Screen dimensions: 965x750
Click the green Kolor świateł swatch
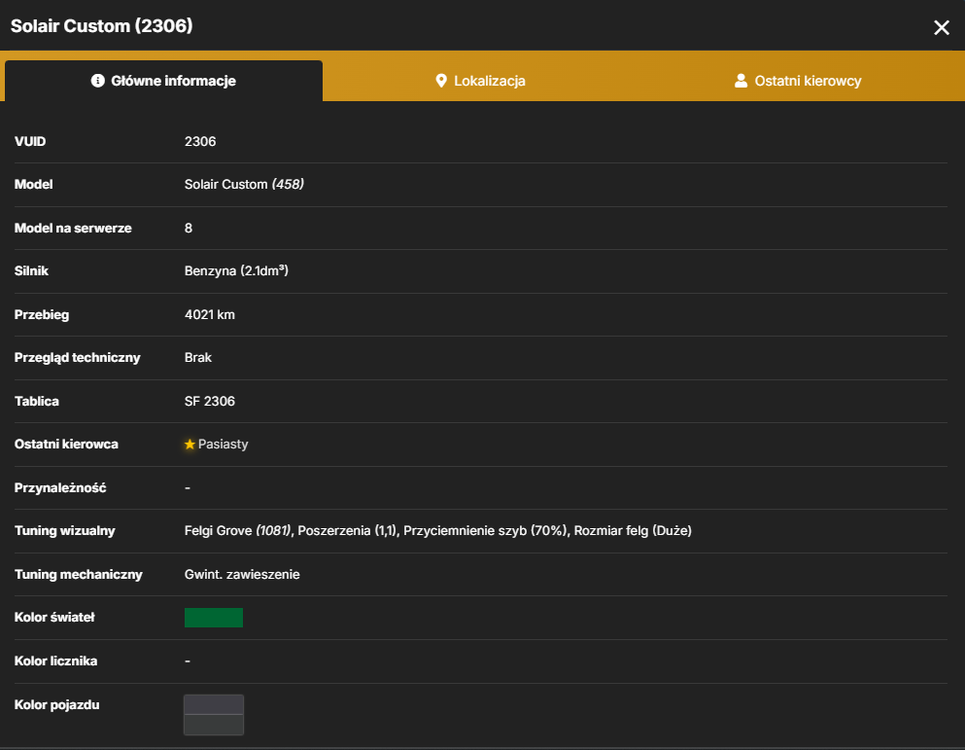click(214, 618)
